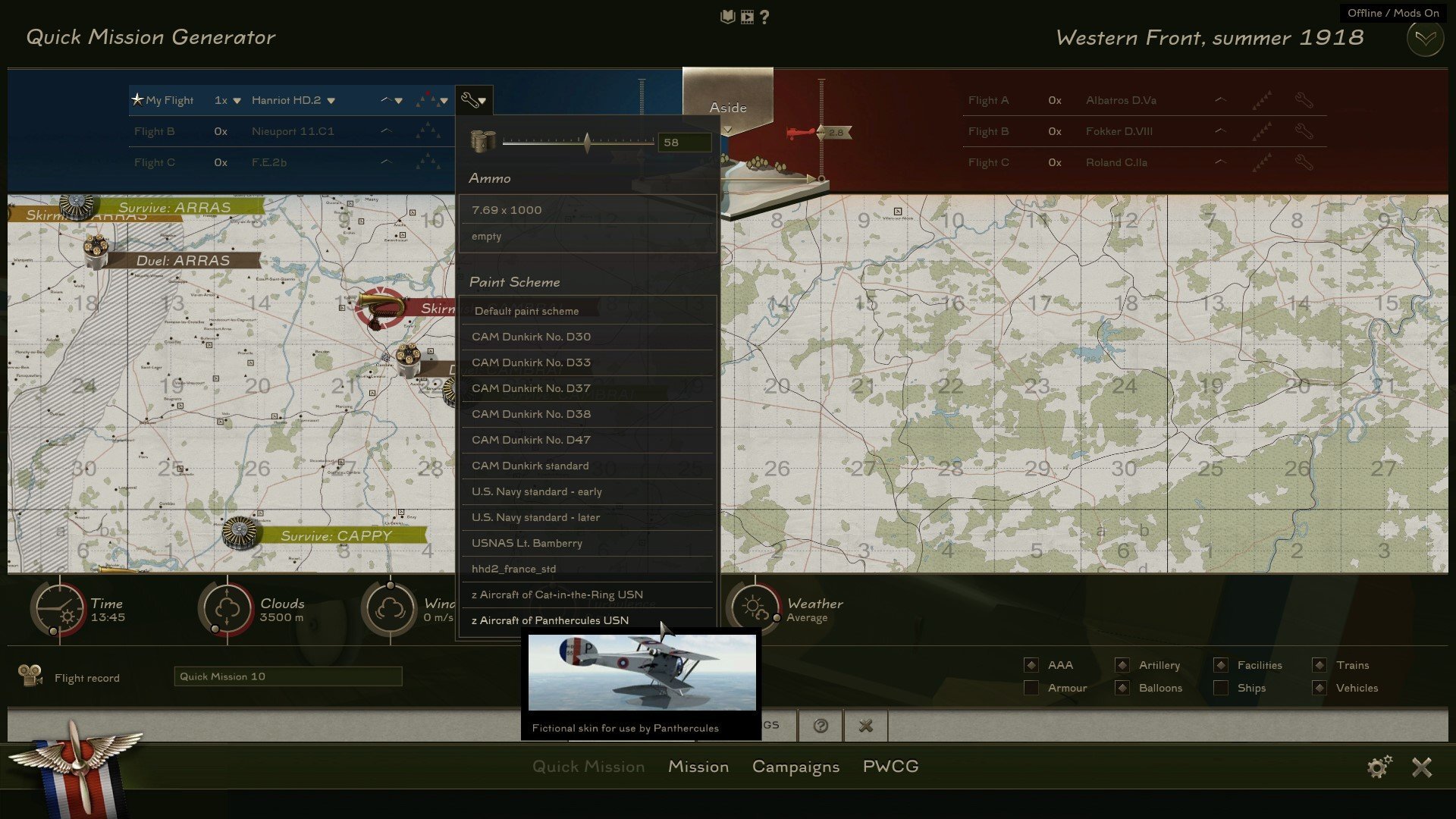Screen dimensions: 1456x819
Task: Toggle the AAA checkbox
Action: click(1031, 665)
